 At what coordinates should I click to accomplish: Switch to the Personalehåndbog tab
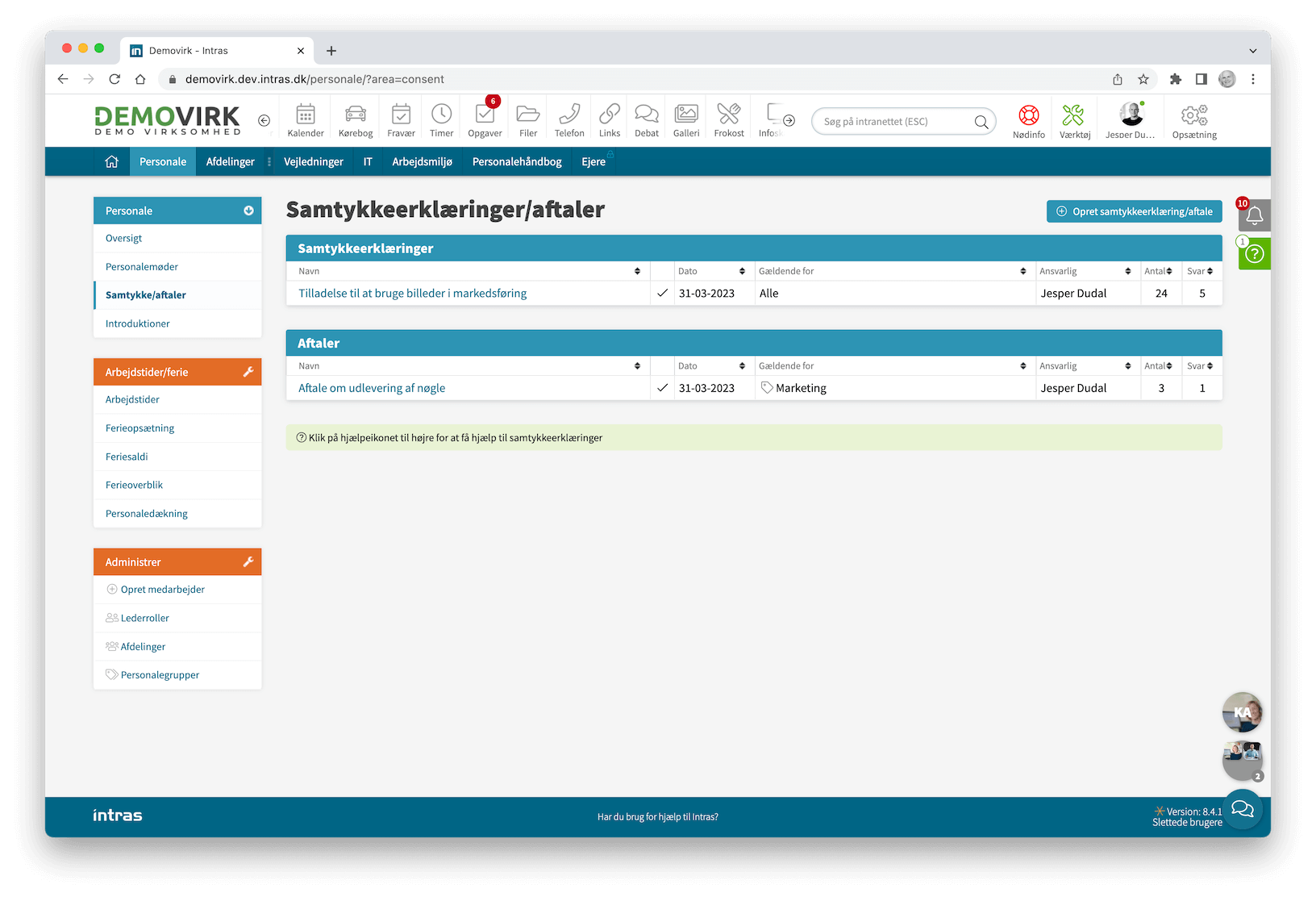coord(517,161)
